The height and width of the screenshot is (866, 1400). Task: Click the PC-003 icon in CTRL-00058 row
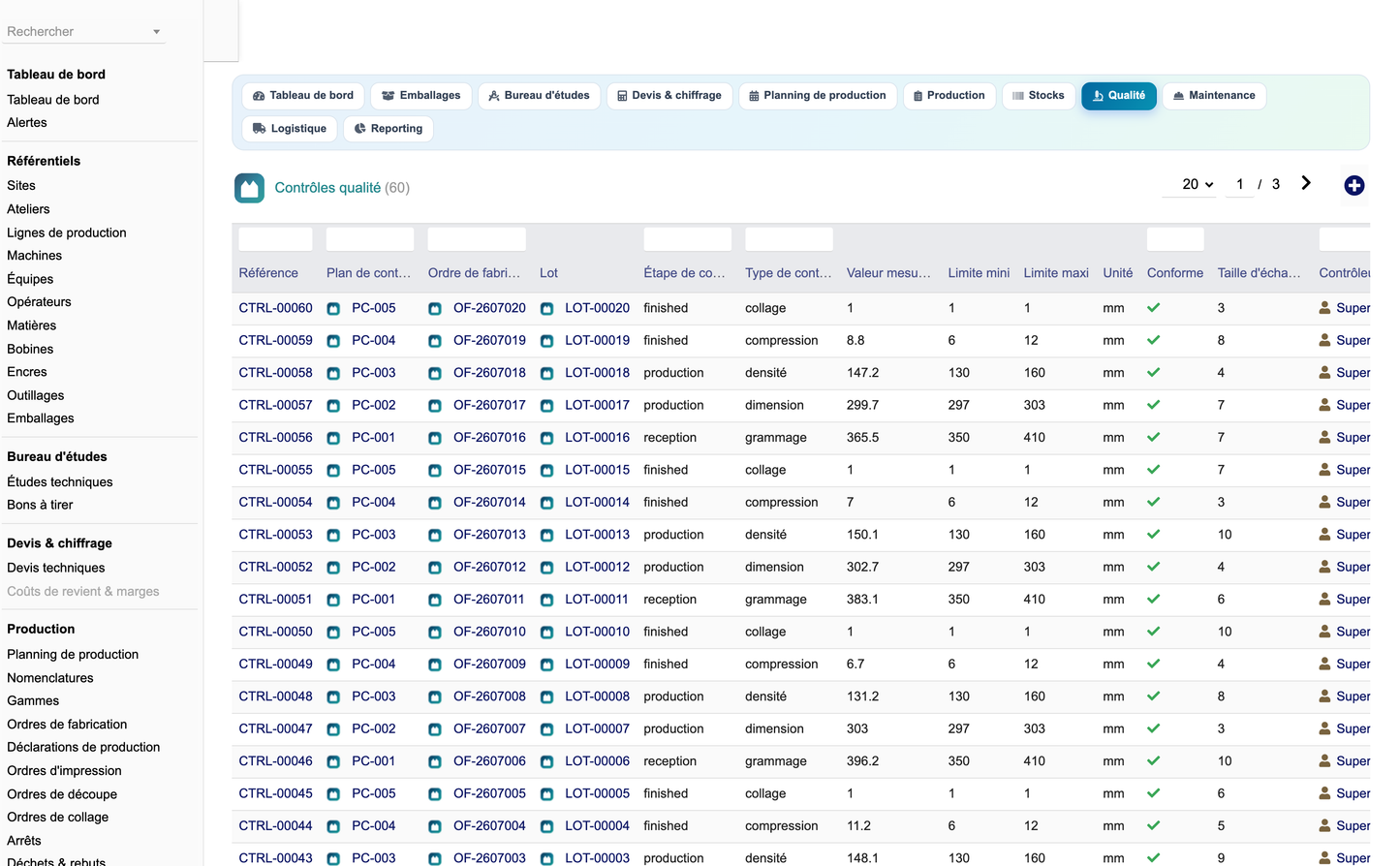[333, 373]
